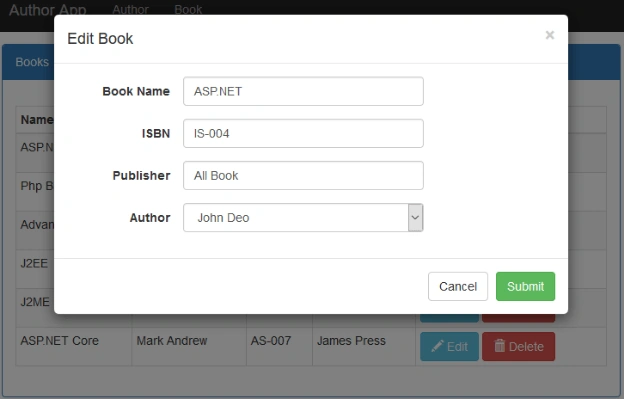This screenshot has width=624, height=399.
Task: Click the Book Name input field
Action: [303, 91]
